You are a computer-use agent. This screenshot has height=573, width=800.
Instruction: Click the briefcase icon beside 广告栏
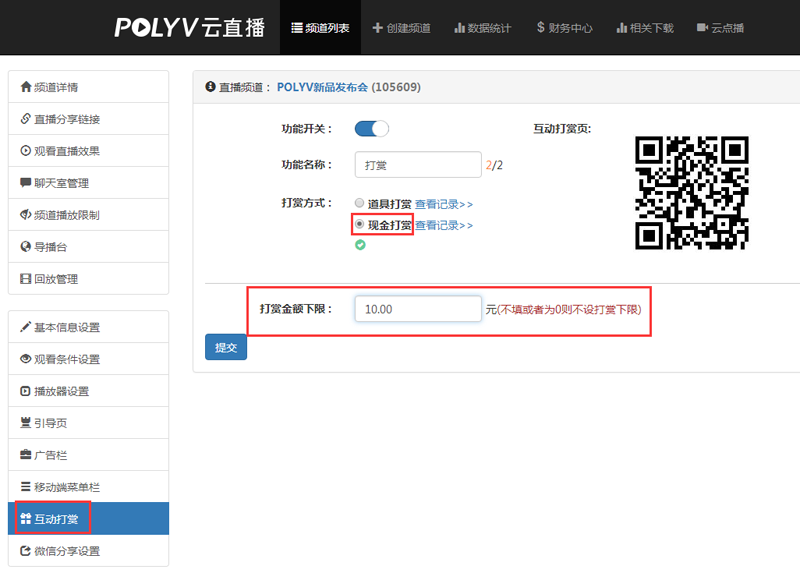click(x=26, y=455)
